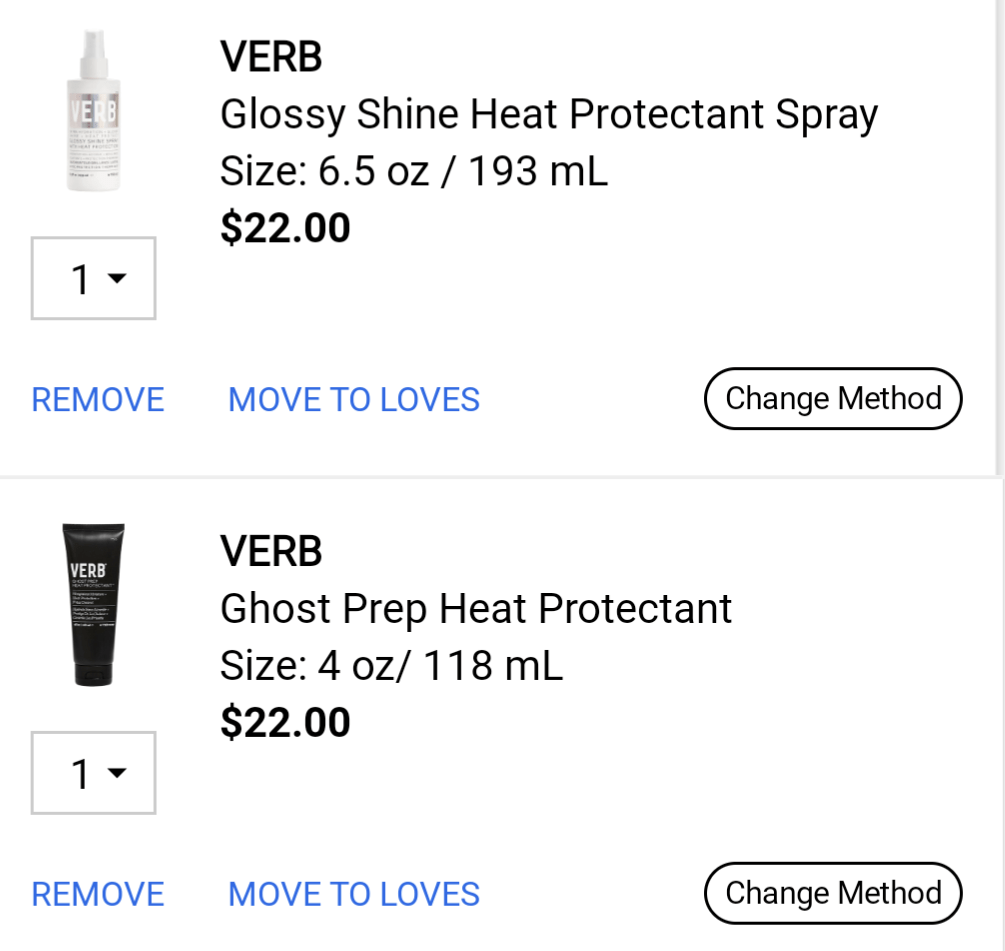The image size is (1005, 951).
Task: Select the Glossy Shine Heat Protectant Spray title
Action: 548,113
